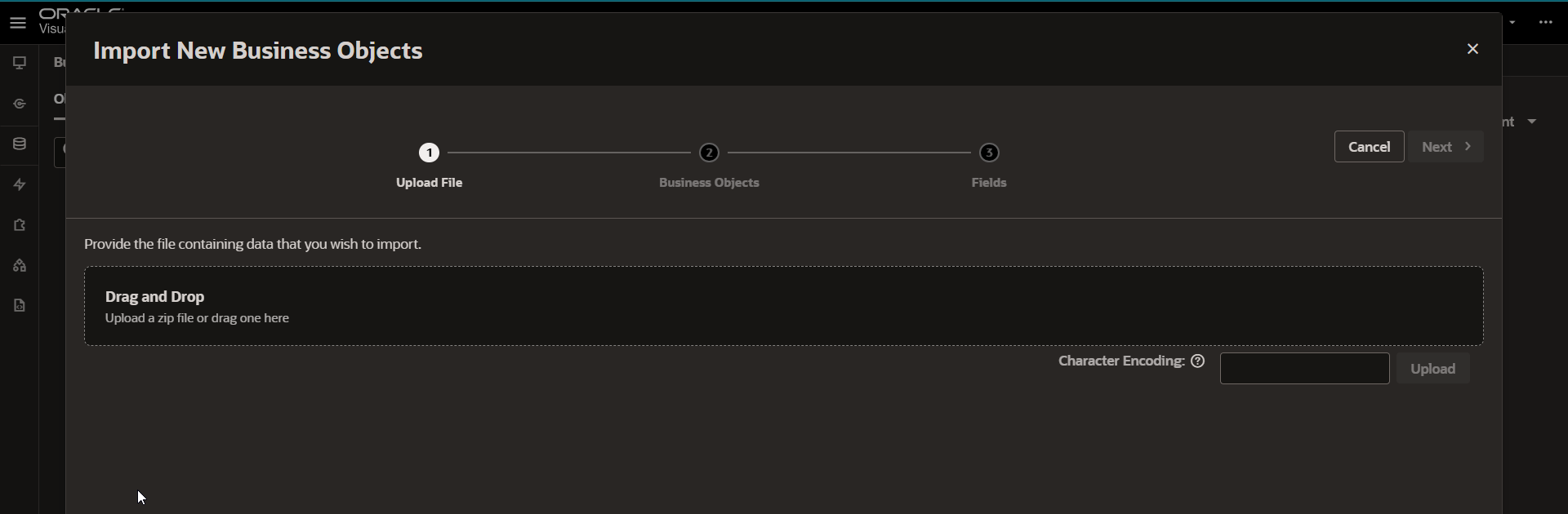Open the Source document sidebar icon
The image size is (1568, 514).
click(20, 306)
